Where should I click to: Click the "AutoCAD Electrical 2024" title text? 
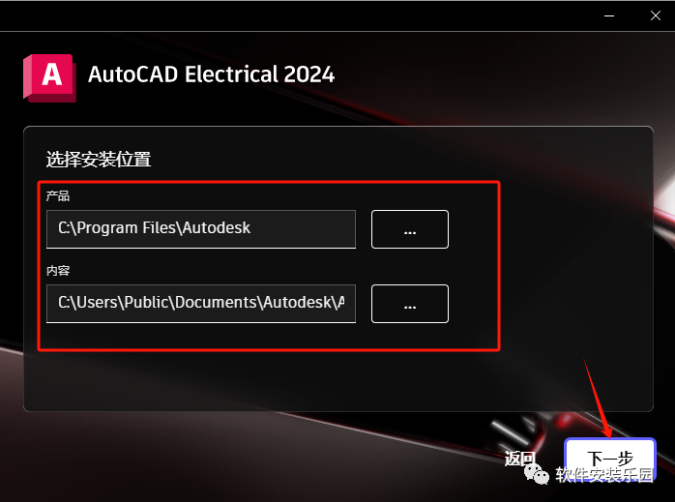[211, 74]
